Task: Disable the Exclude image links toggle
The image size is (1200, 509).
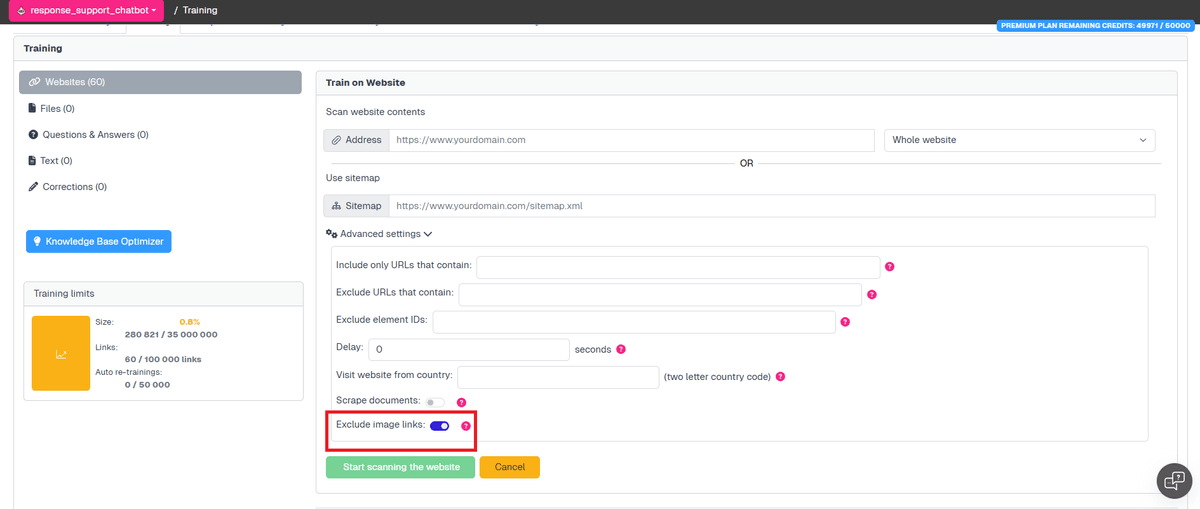Action: (x=439, y=426)
